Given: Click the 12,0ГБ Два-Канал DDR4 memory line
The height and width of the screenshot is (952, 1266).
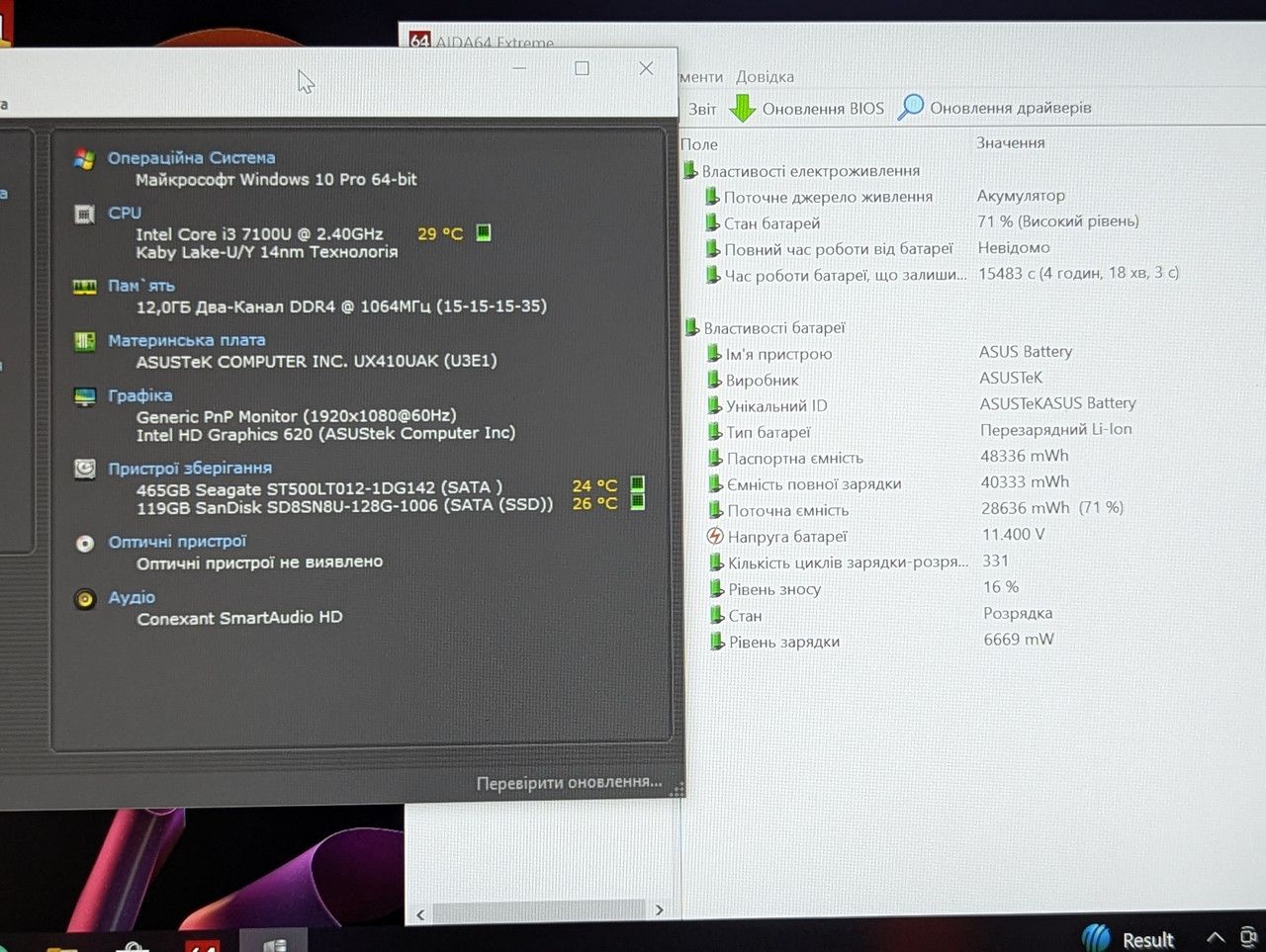Looking at the screenshot, I should 341,306.
